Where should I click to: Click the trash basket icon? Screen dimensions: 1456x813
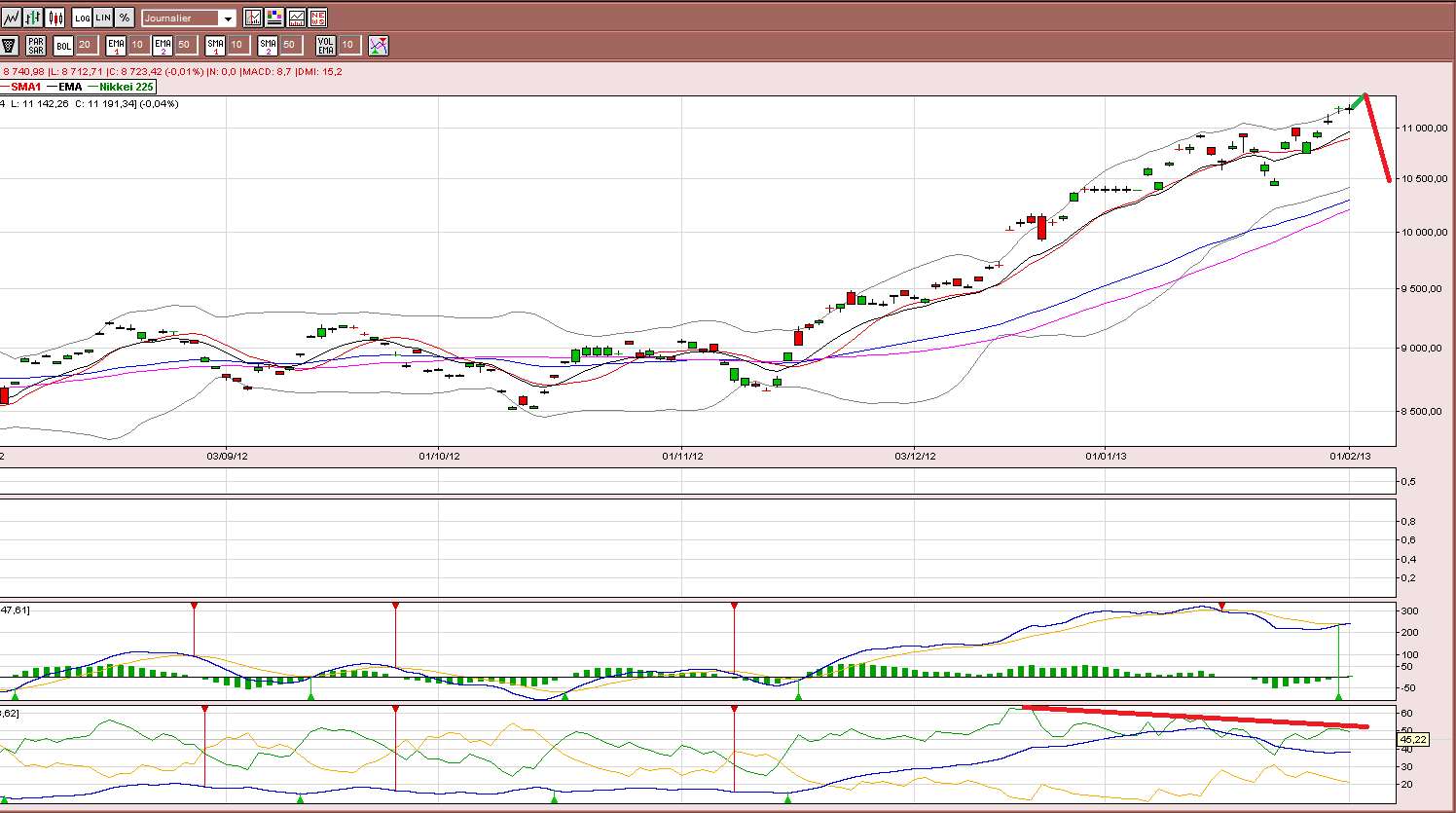10,45
